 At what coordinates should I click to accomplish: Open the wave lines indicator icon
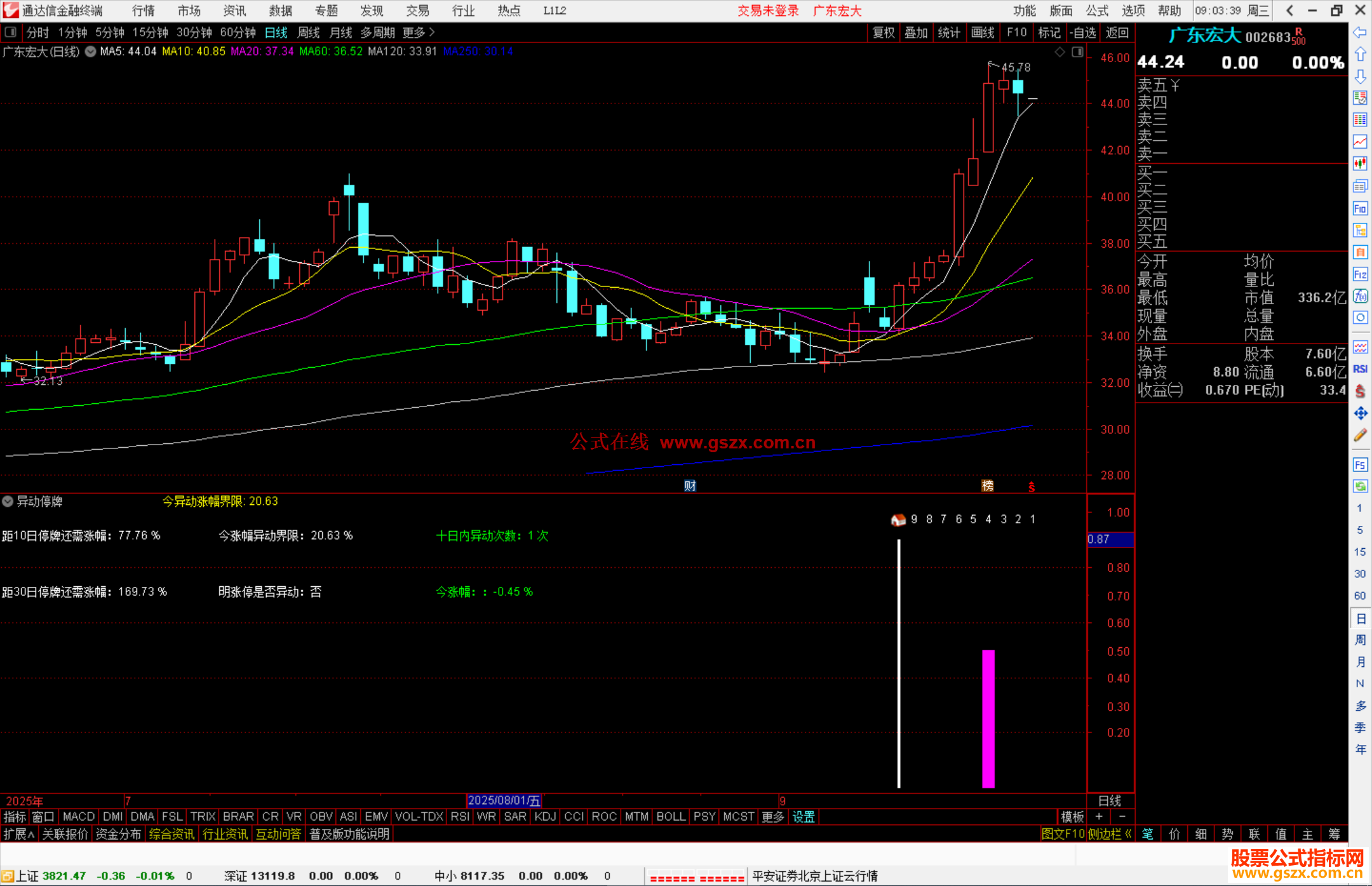pyautogui.click(x=1360, y=347)
